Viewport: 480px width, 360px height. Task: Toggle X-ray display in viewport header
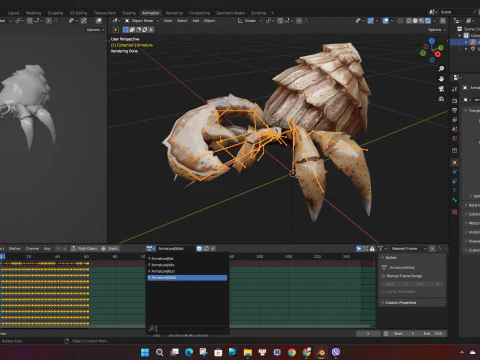400,21
